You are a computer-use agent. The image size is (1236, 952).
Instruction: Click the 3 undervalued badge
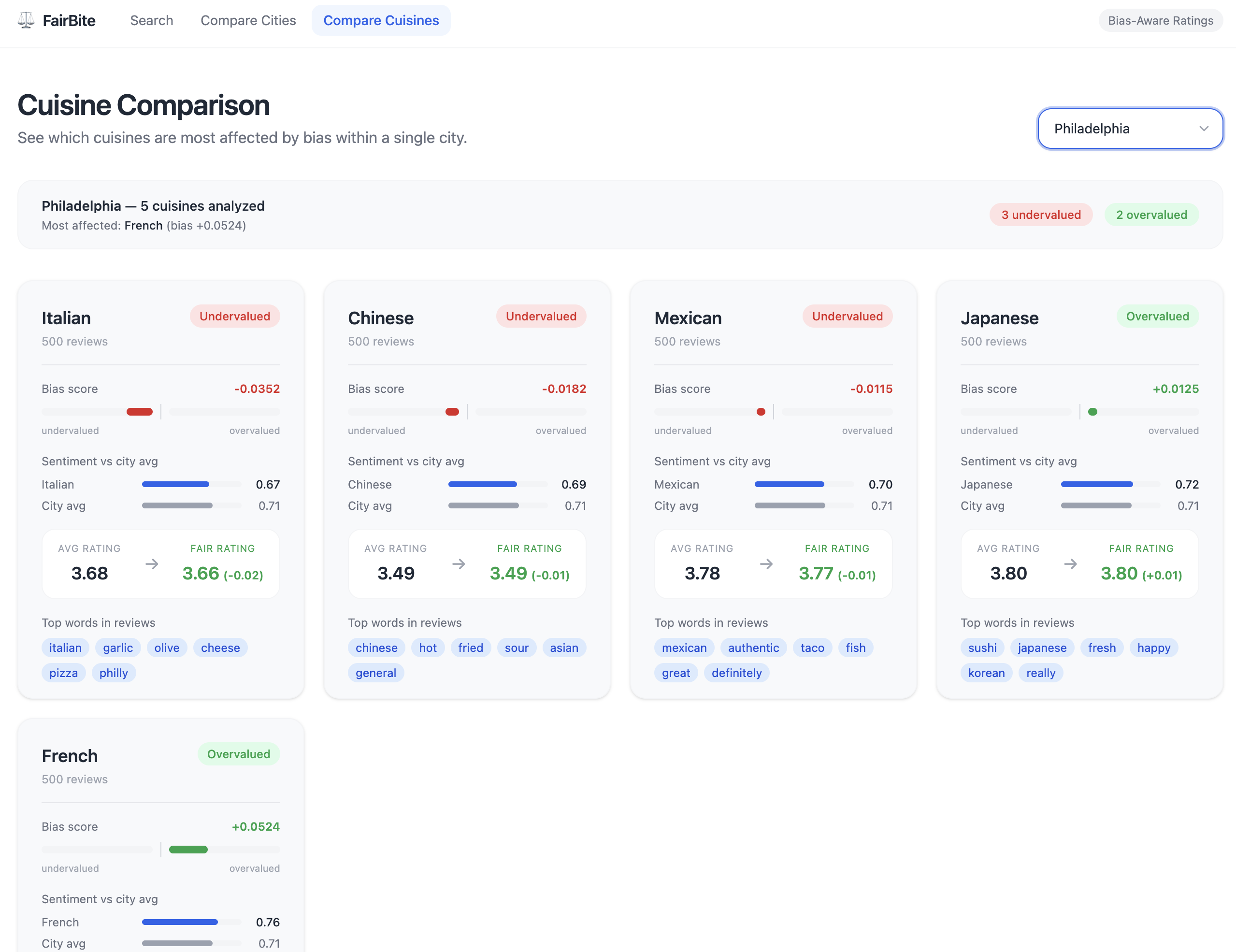(1040, 215)
